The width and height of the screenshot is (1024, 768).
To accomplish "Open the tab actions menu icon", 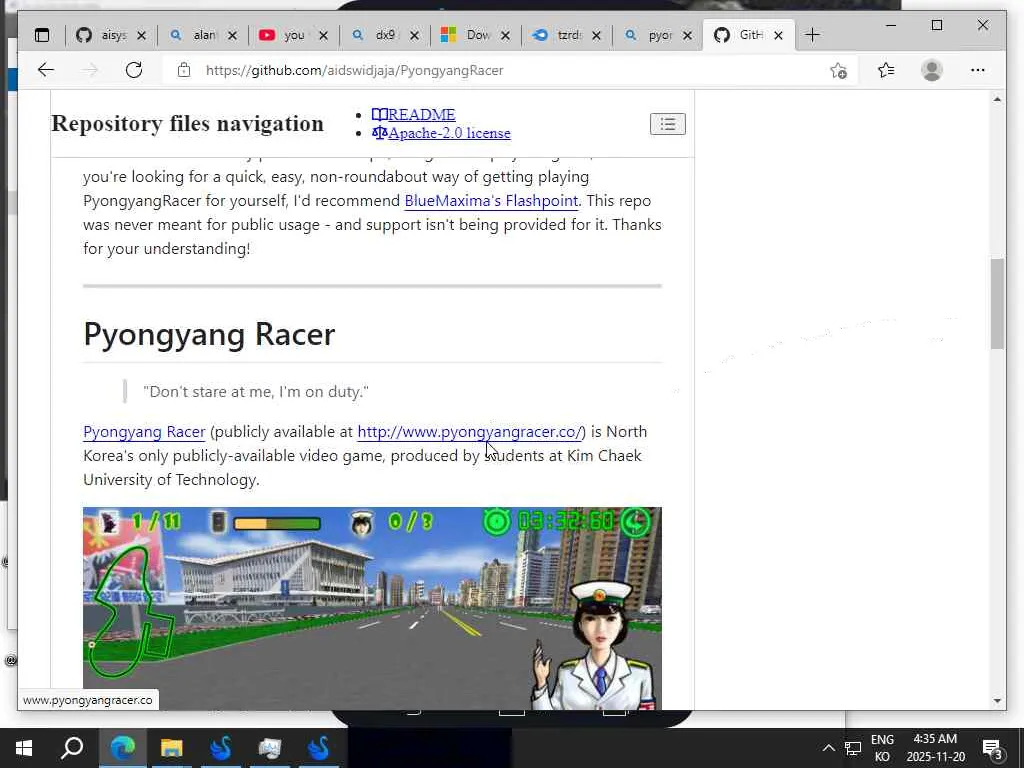I will pos(42,35).
